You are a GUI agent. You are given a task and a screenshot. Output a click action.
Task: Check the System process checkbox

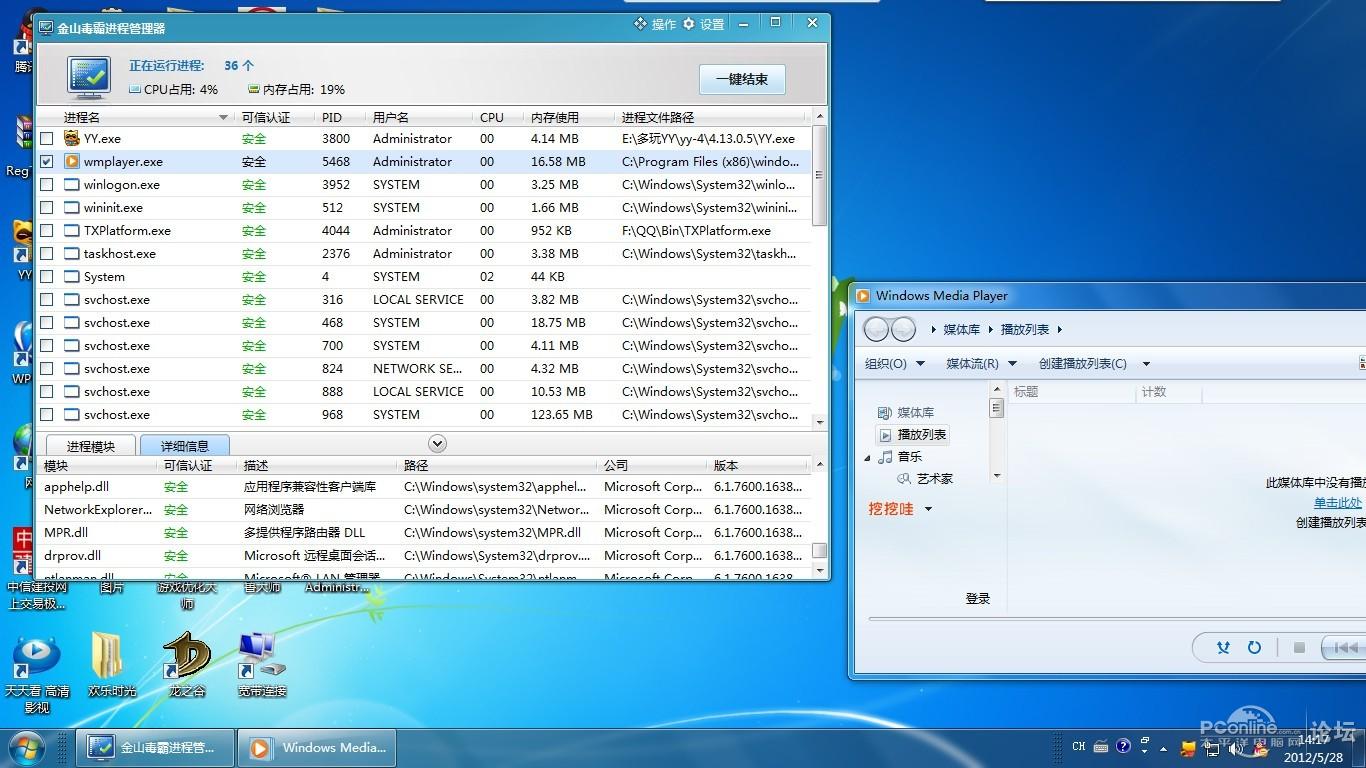click(x=47, y=277)
